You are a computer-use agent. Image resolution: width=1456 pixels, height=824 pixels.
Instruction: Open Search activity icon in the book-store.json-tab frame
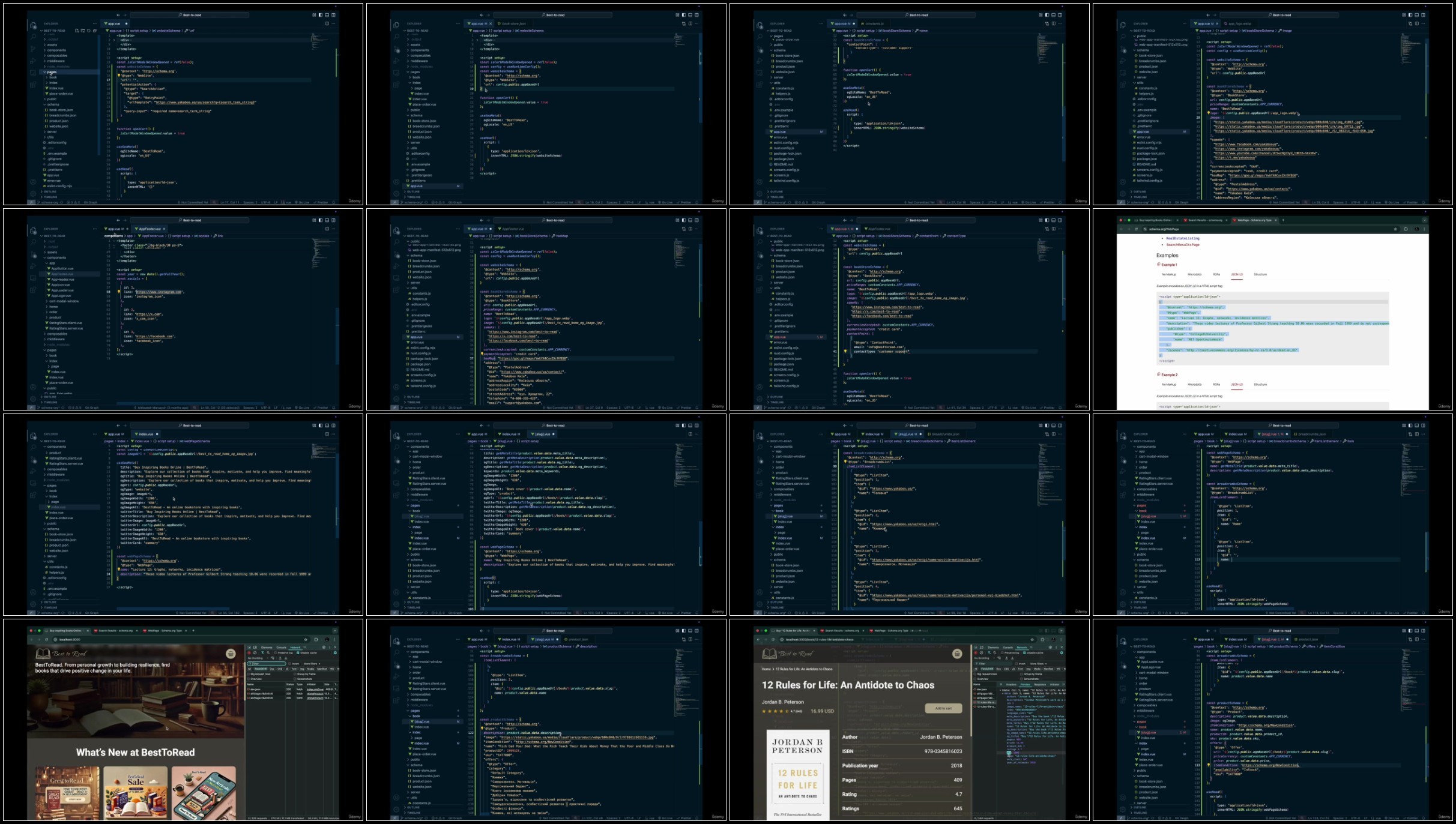396,37
